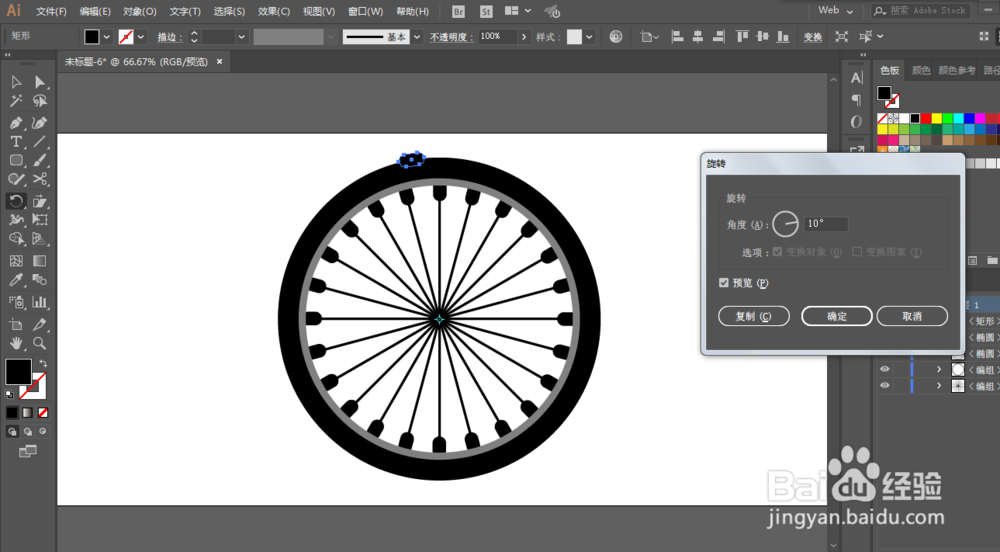This screenshot has height=552, width=1000.
Task: Select the Free Transform tool
Action: (x=40, y=220)
